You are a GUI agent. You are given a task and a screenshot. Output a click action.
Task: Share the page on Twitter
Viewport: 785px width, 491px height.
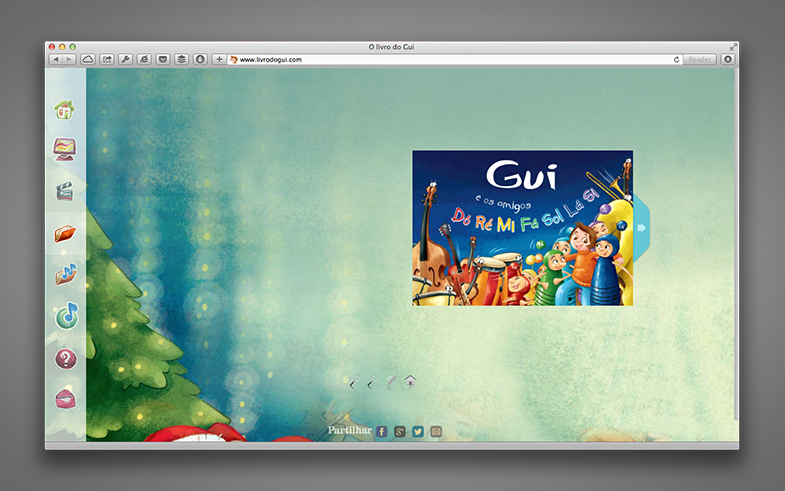pyautogui.click(x=418, y=431)
